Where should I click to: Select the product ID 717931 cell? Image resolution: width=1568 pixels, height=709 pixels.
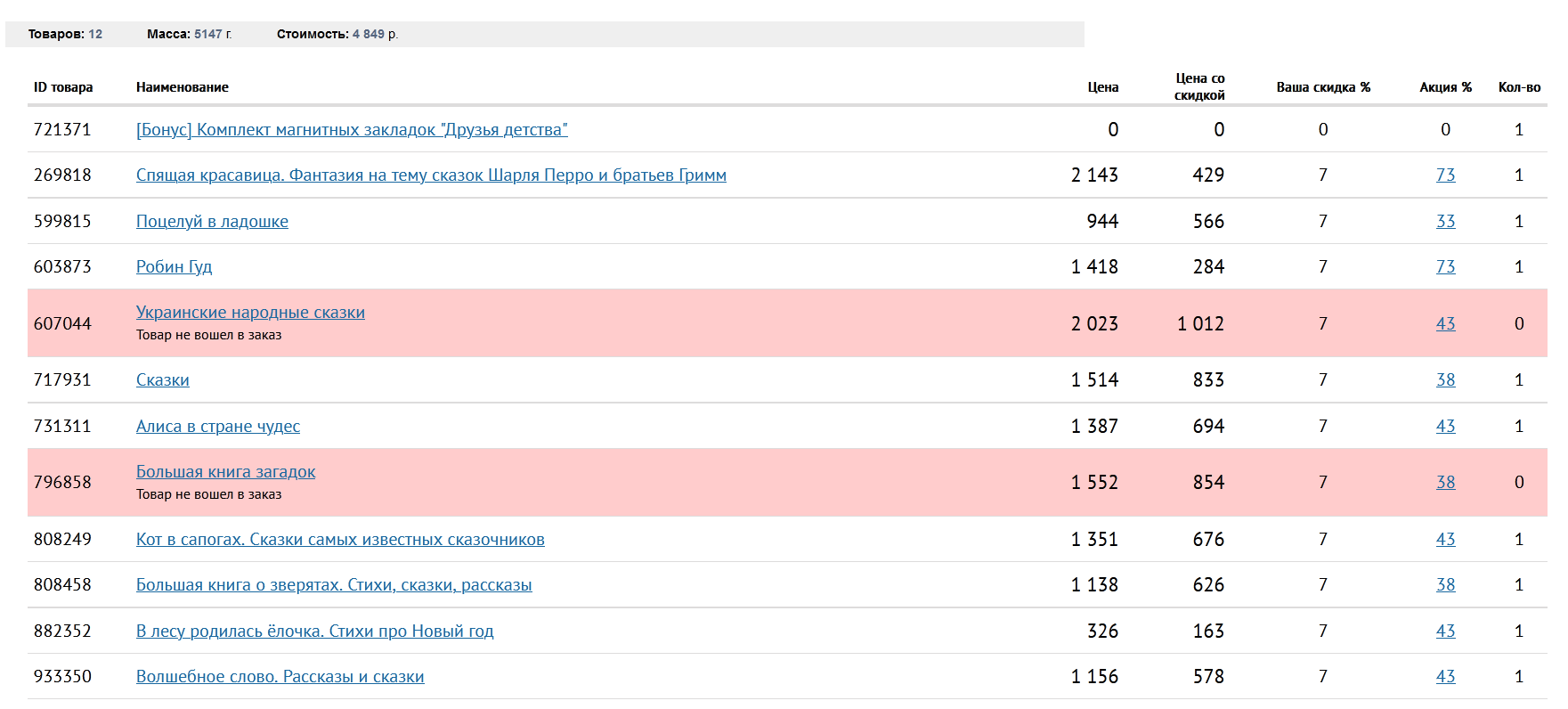point(62,380)
